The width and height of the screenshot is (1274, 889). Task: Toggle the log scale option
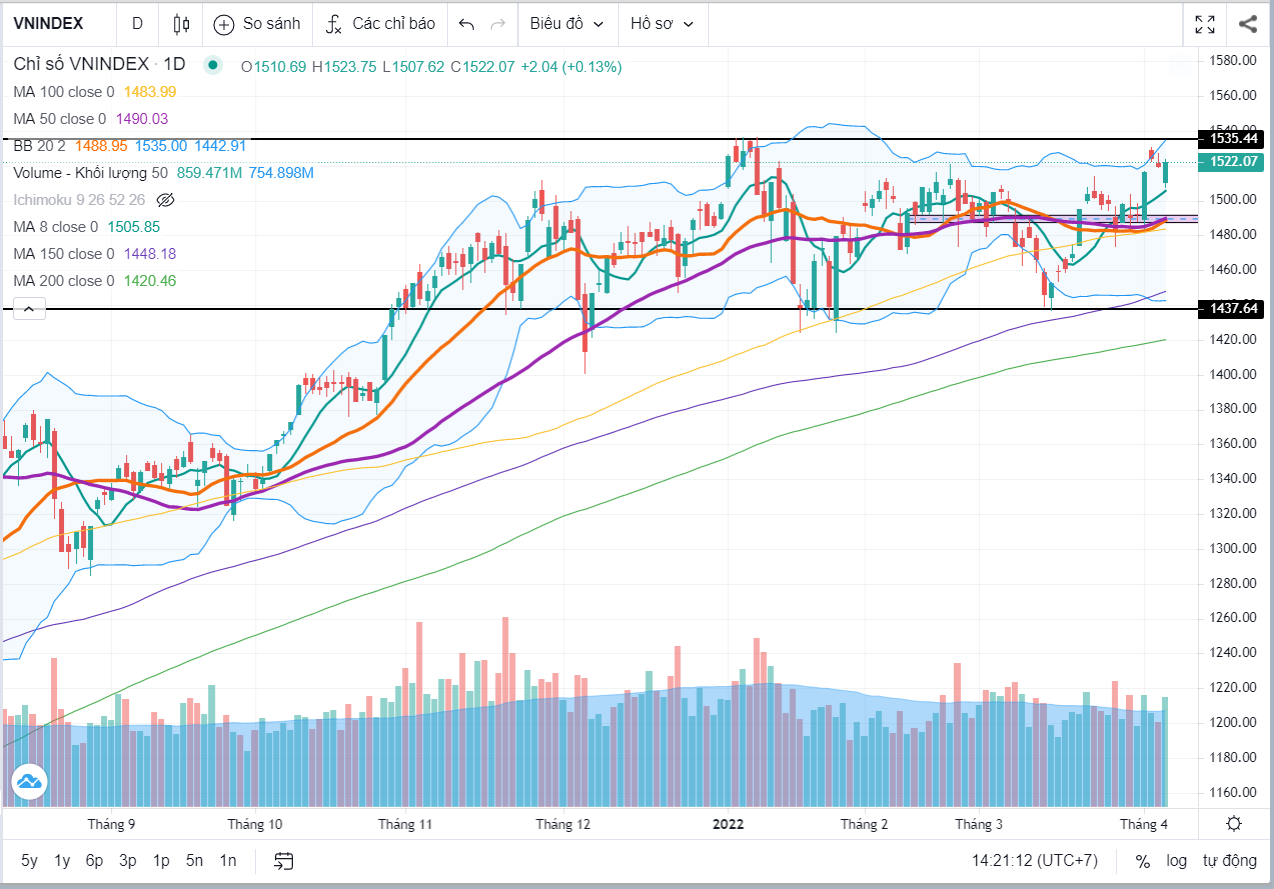coord(1176,860)
